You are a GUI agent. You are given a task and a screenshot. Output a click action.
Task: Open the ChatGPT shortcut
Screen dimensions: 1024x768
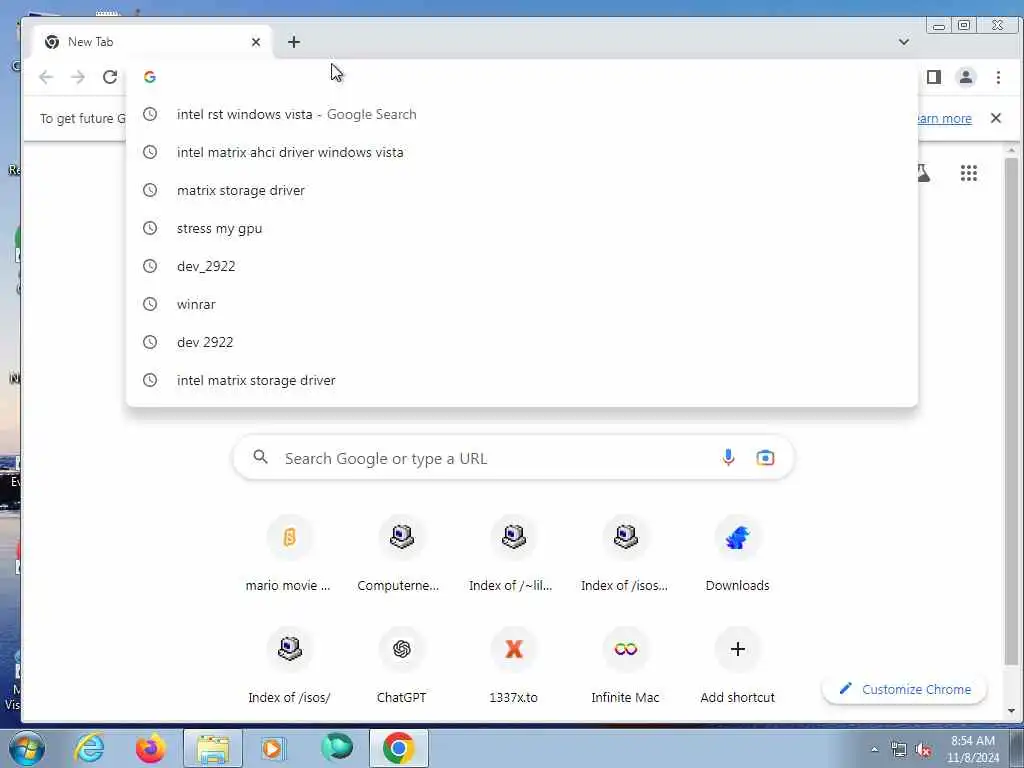point(401,664)
